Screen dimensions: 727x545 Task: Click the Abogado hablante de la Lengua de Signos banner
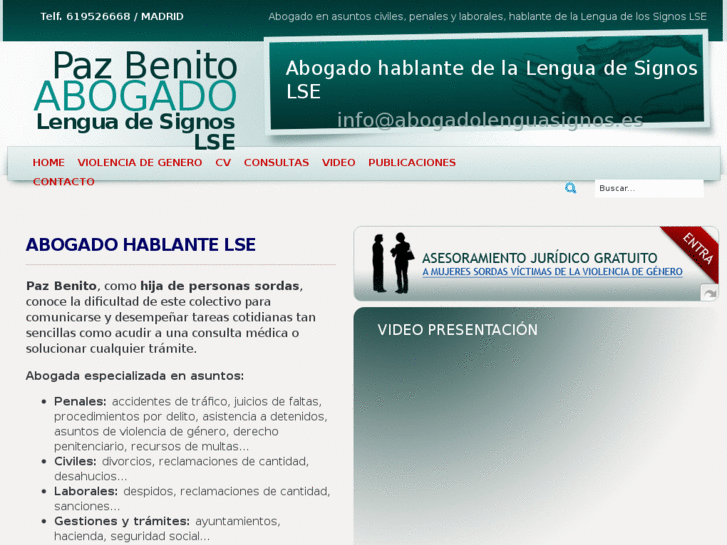click(487, 83)
